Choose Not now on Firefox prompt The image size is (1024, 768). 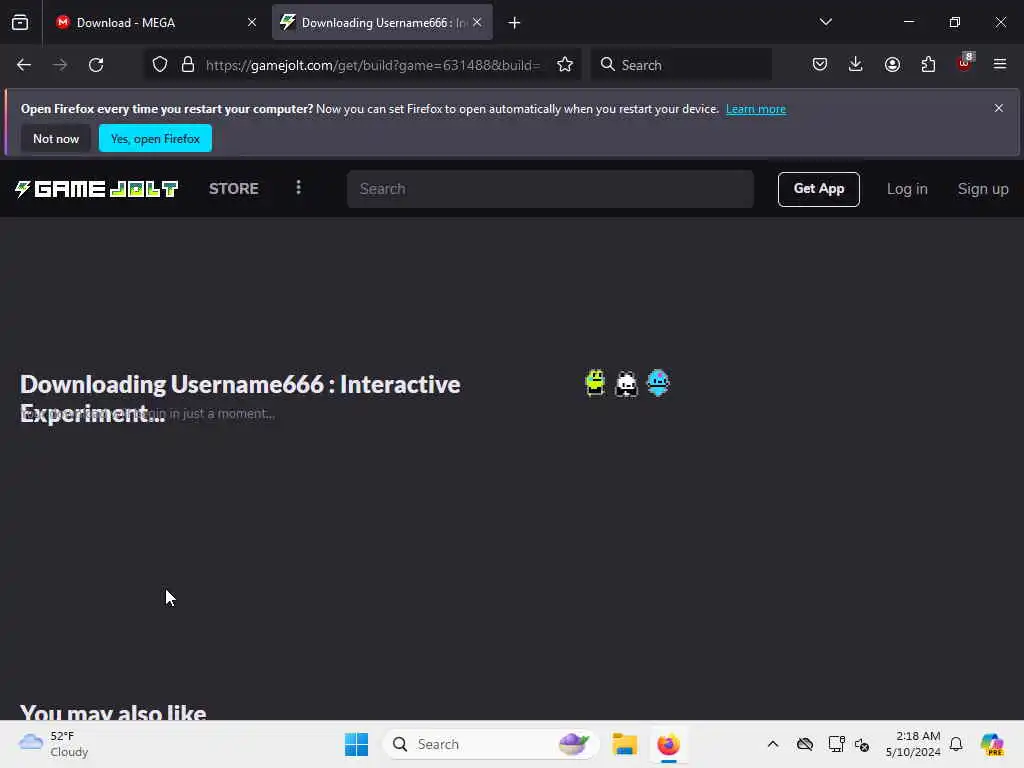pyautogui.click(x=56, y=138)
